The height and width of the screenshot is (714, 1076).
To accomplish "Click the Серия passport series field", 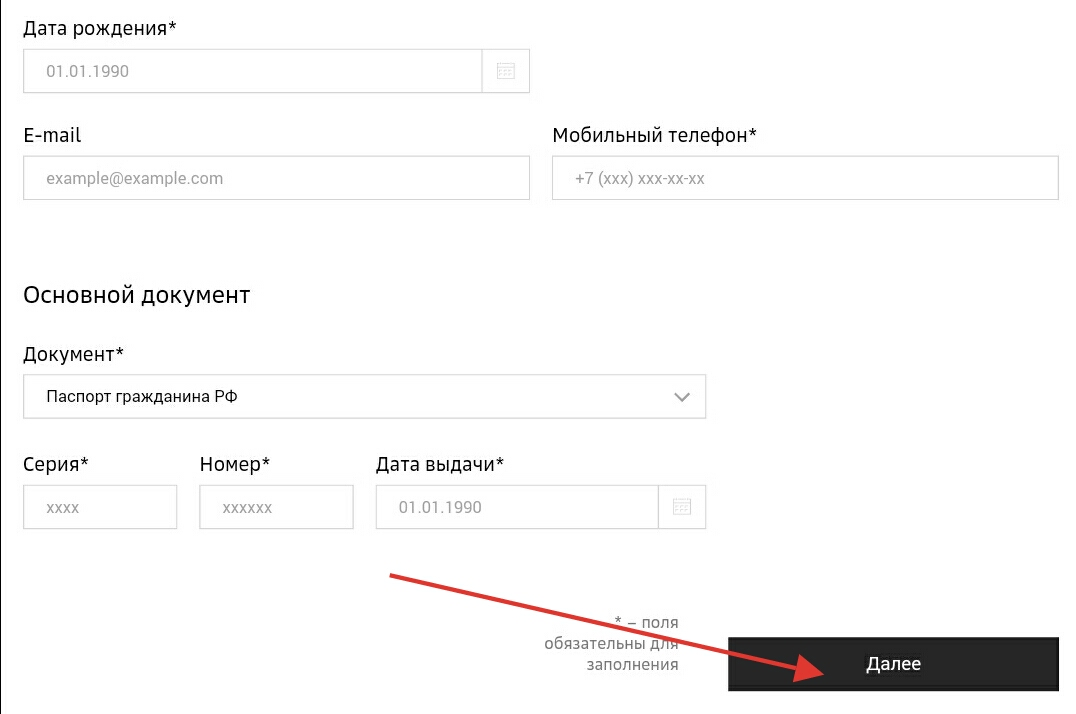I will tap(100, 507).
